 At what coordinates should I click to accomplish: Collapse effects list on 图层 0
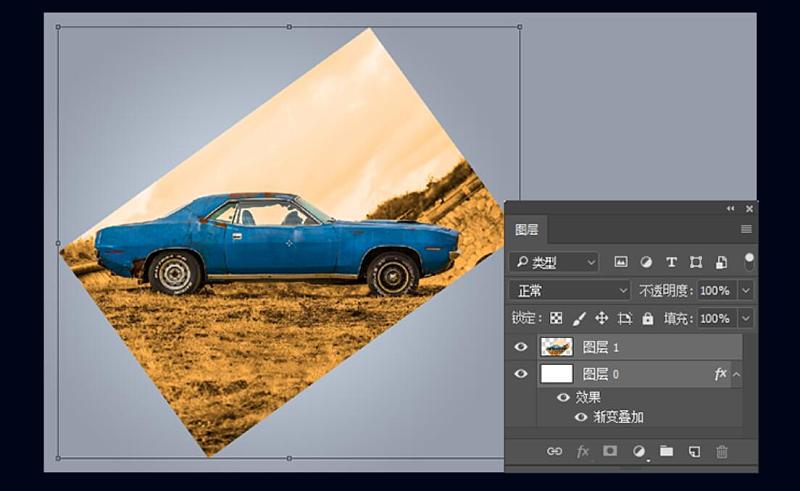(x=738, y=374)
